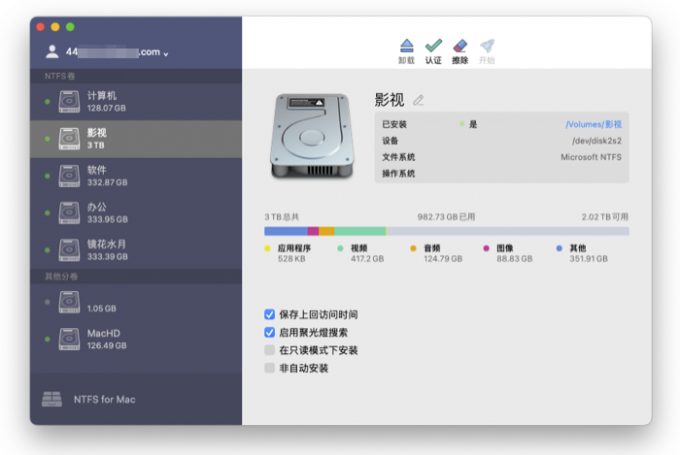680x455 pixels.
Task: Click the NTFS for Mac logo icon
Action: (52, 399)
